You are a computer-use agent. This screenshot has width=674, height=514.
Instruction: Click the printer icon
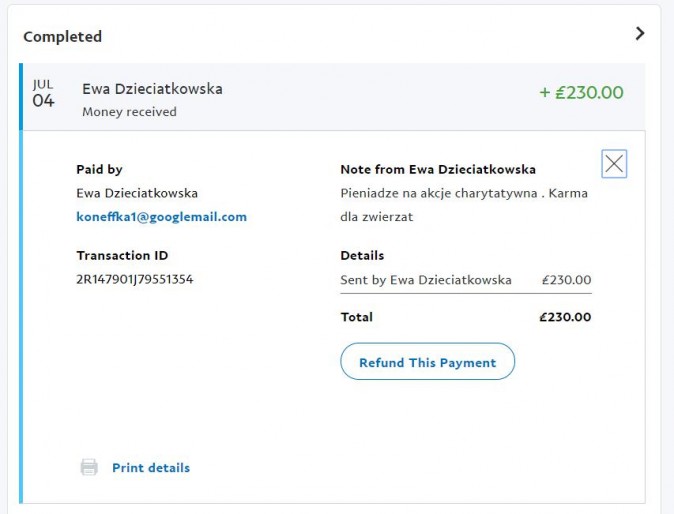(x=89, y=467)
